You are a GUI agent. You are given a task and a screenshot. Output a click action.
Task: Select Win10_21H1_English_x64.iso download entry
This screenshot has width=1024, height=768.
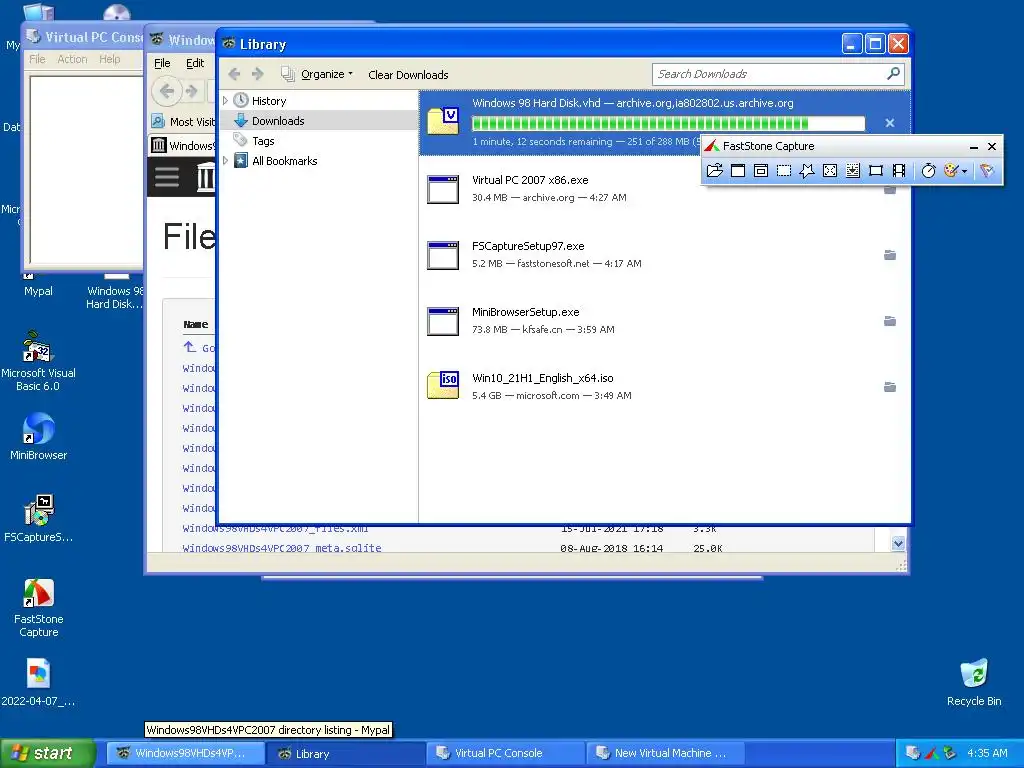pyautogui.click(x=664, y=387)
